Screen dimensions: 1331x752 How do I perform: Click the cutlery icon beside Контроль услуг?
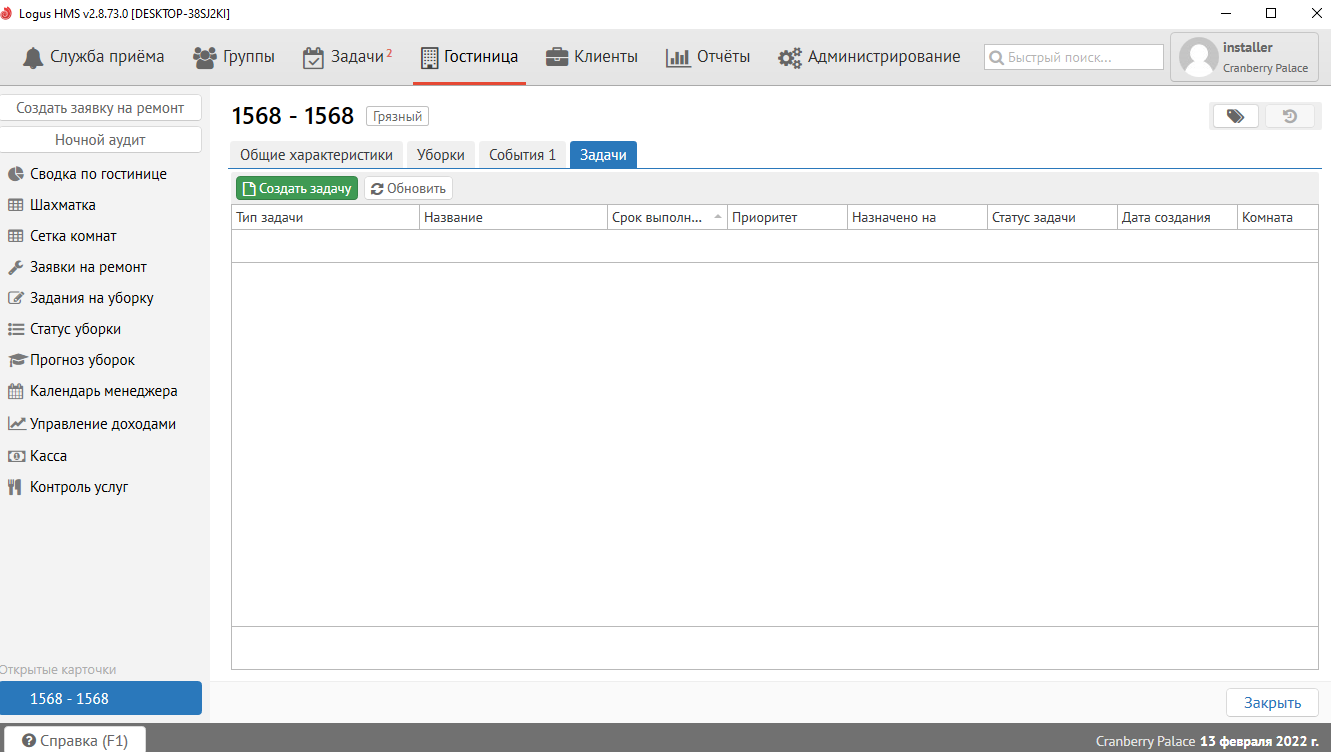[15, 487]
